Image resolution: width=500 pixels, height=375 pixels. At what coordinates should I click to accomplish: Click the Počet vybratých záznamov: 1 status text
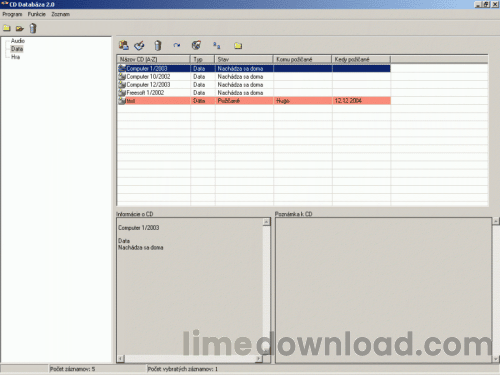[183, 369]
